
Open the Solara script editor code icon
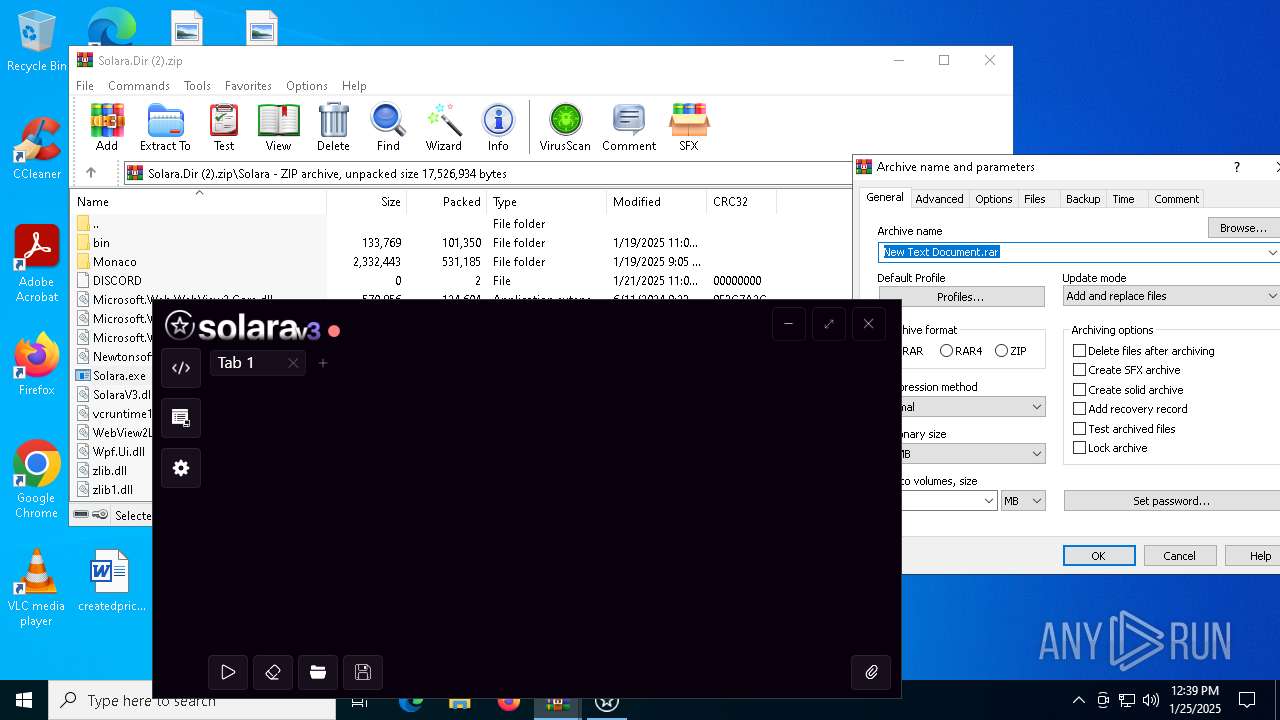click(x=181, y=368)
